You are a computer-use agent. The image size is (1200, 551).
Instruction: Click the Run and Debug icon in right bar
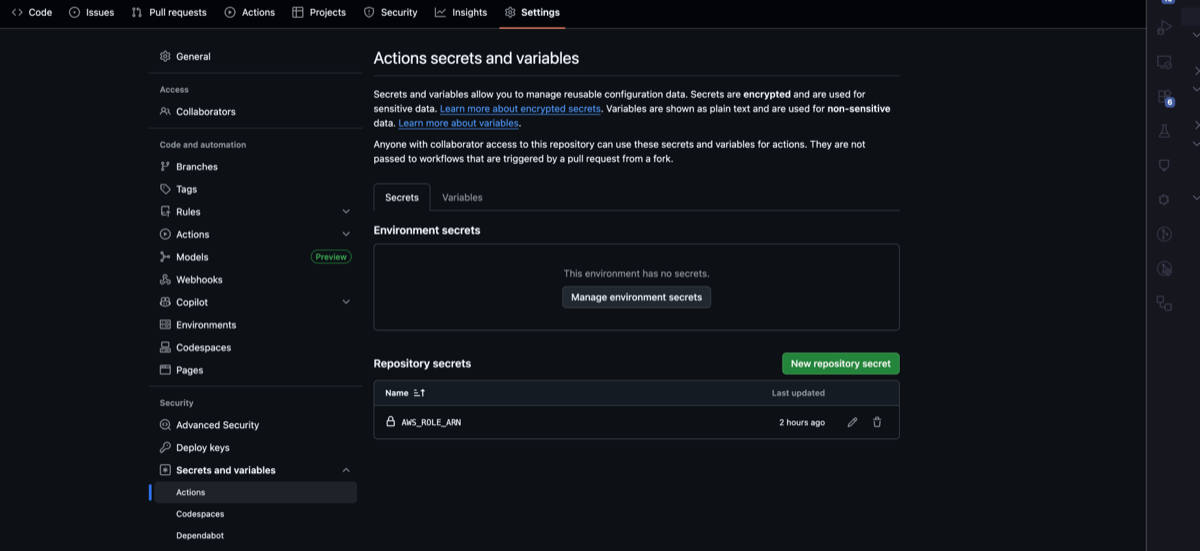click(1164, 27)
